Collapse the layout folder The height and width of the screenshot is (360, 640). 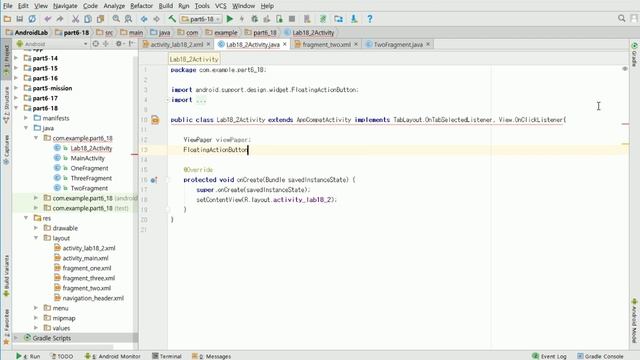click(x=36, y=238)
